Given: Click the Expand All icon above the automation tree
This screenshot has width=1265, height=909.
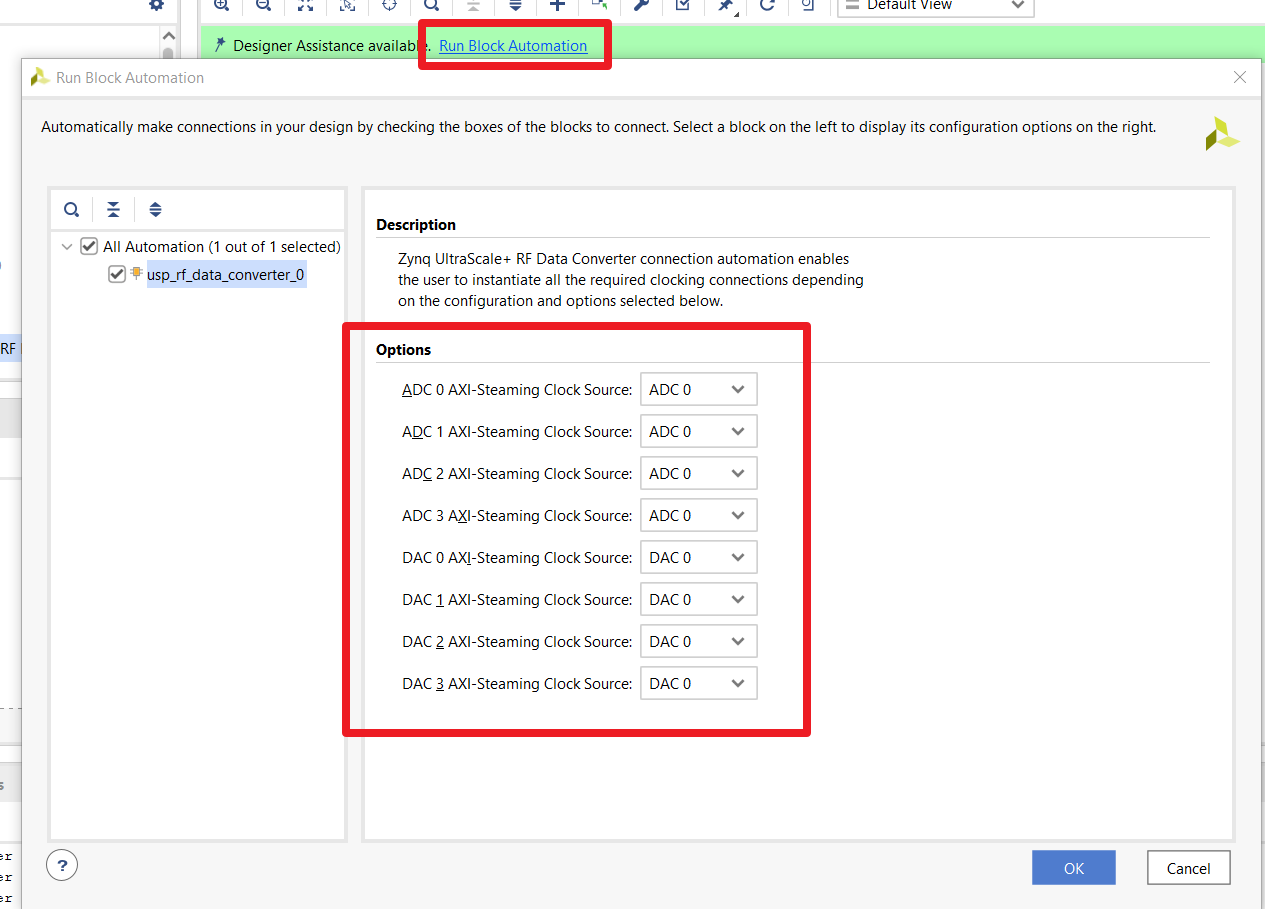Looking at the screenshot, I should coord(155,209).
